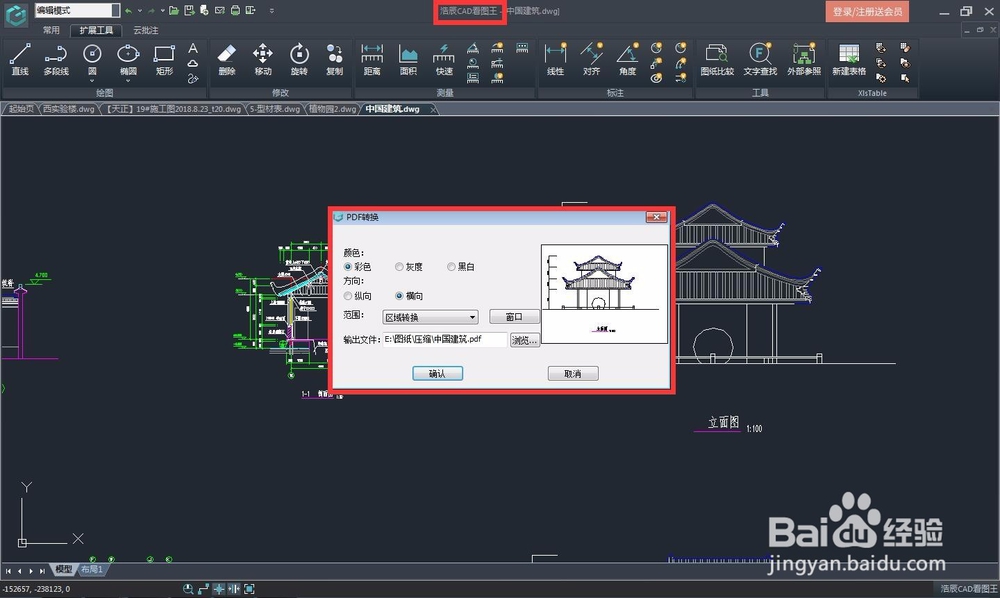1000x598 pixels.
Task: Click the 新建表格 new table icon
Action: point(849,60)
